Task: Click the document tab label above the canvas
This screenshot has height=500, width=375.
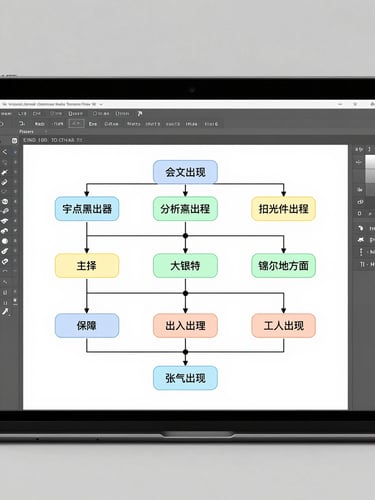Action: [53, 140]
